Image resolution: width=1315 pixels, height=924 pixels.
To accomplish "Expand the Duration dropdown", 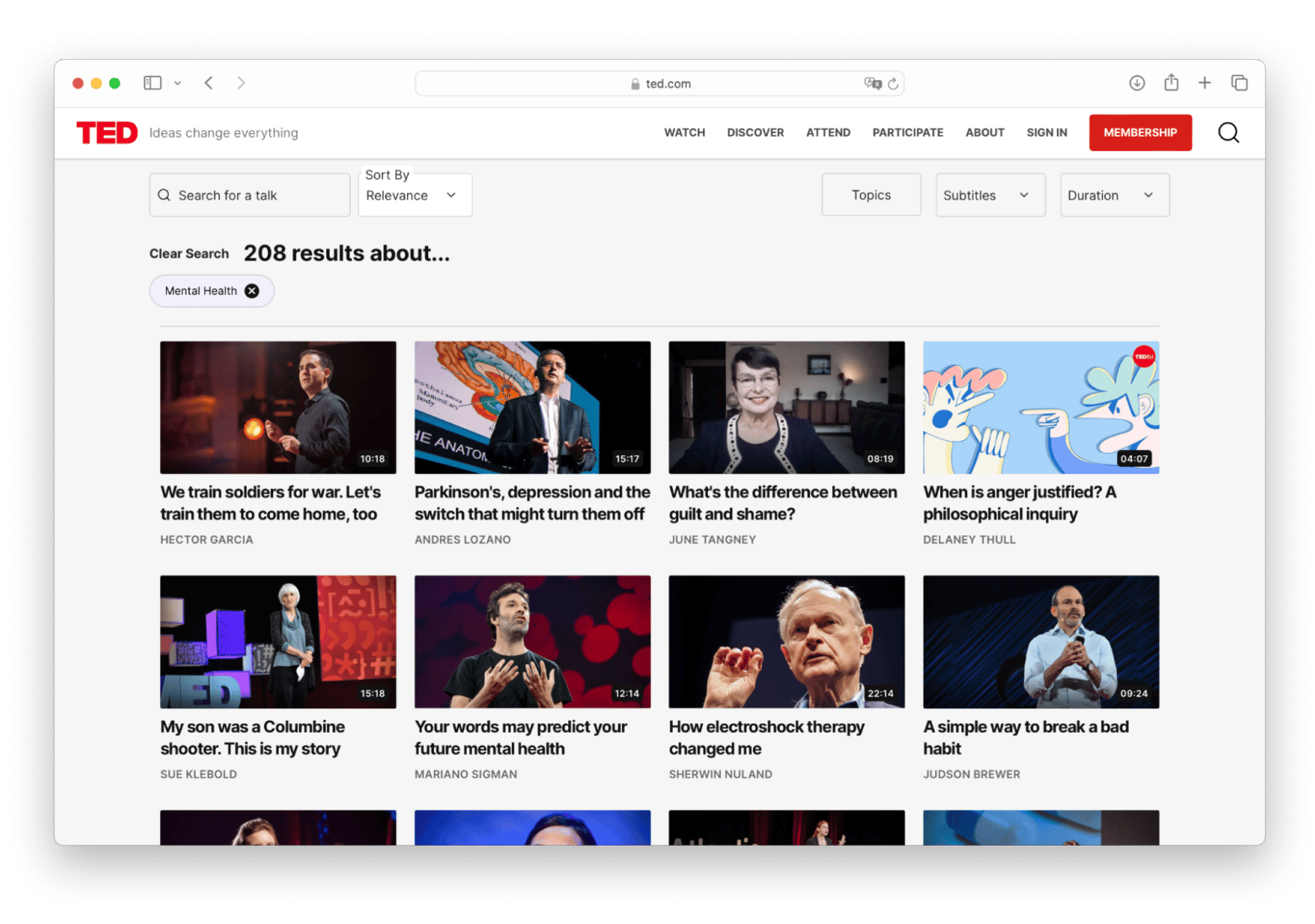I will (1114, 195).
